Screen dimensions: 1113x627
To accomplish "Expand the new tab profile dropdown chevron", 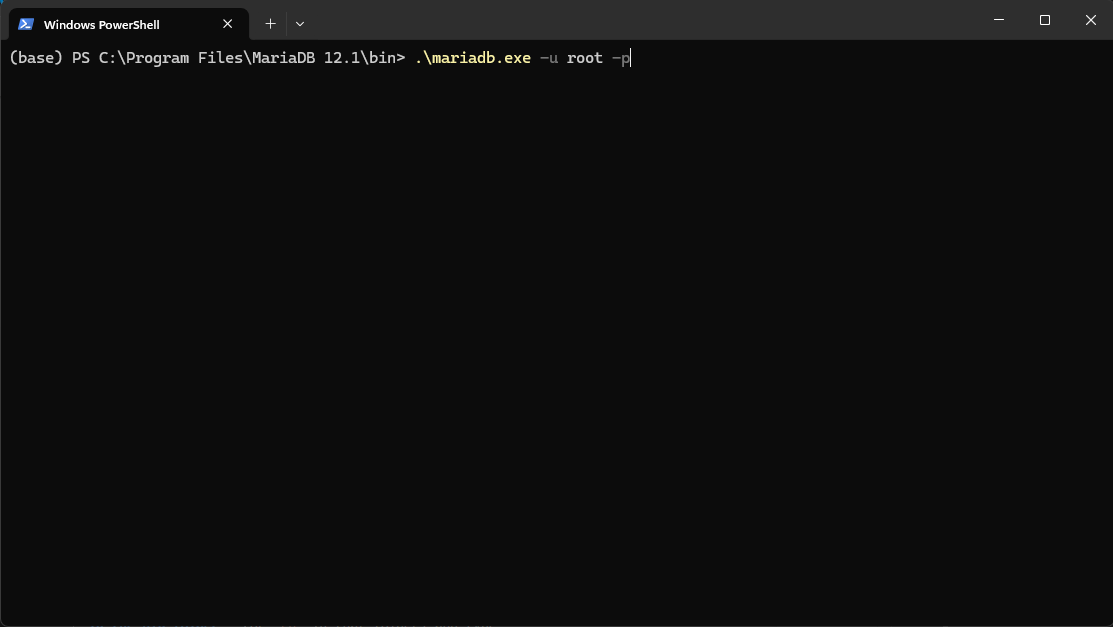I will pyautogui.click(x=300, y=24).
